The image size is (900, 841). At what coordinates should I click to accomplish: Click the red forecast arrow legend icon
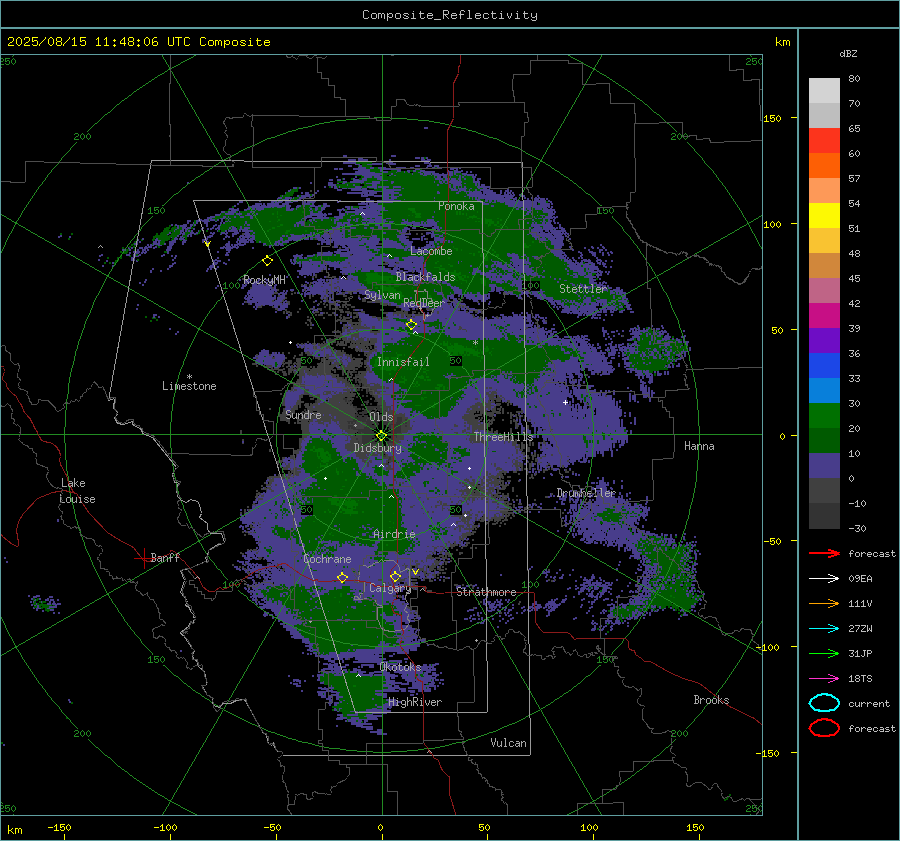coord(824,553)
